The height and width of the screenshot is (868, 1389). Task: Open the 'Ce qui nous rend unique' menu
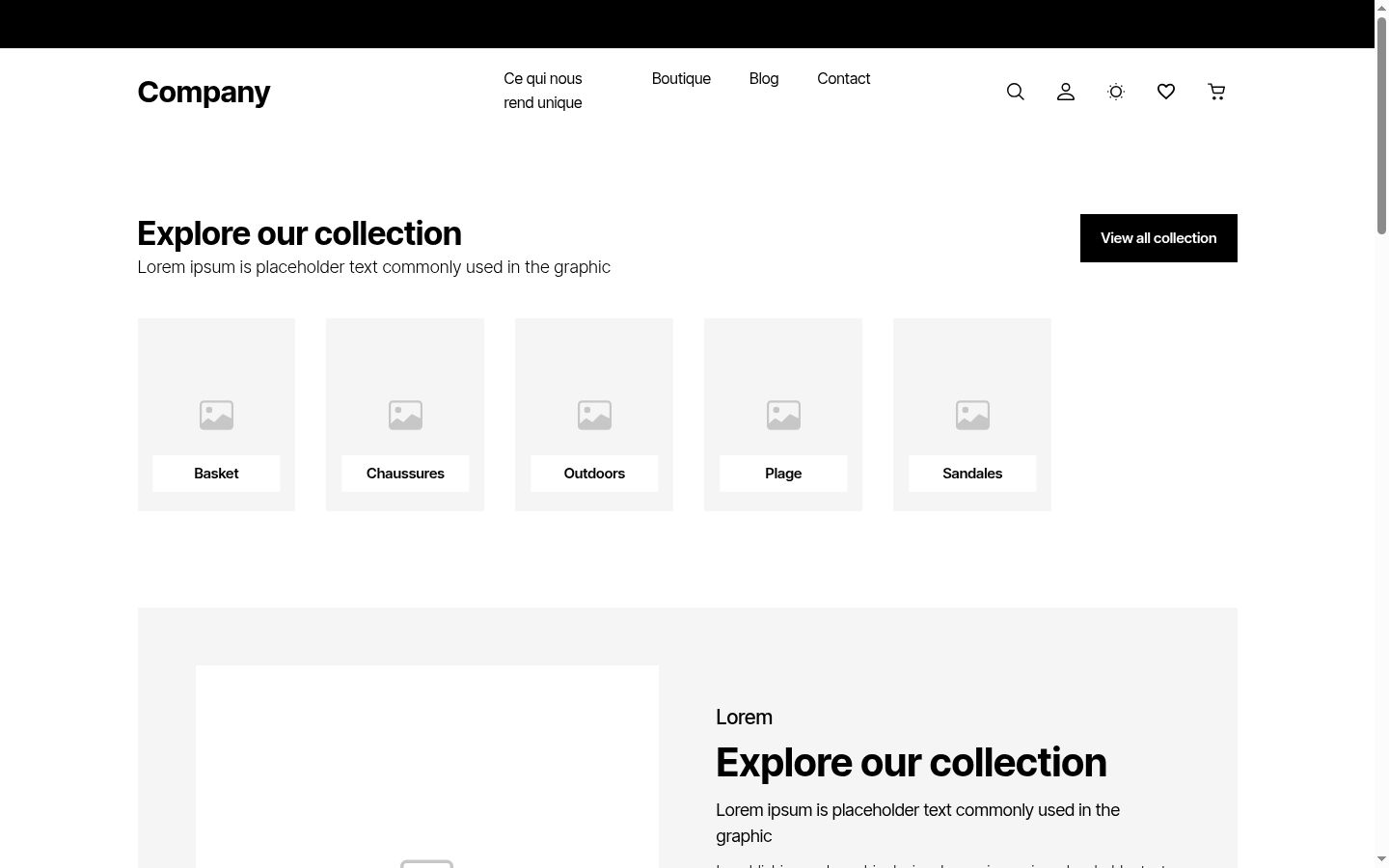pyautogui.click(x=543, y=91)
